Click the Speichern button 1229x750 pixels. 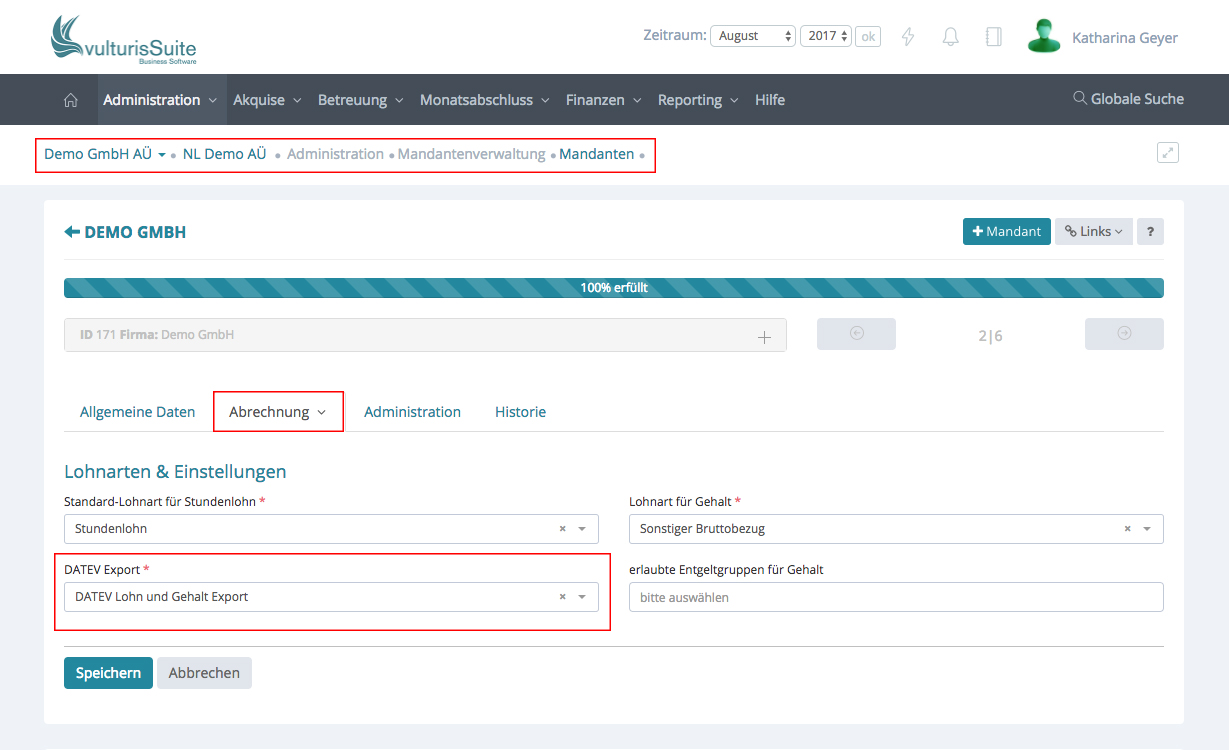(x=108, y=673)
